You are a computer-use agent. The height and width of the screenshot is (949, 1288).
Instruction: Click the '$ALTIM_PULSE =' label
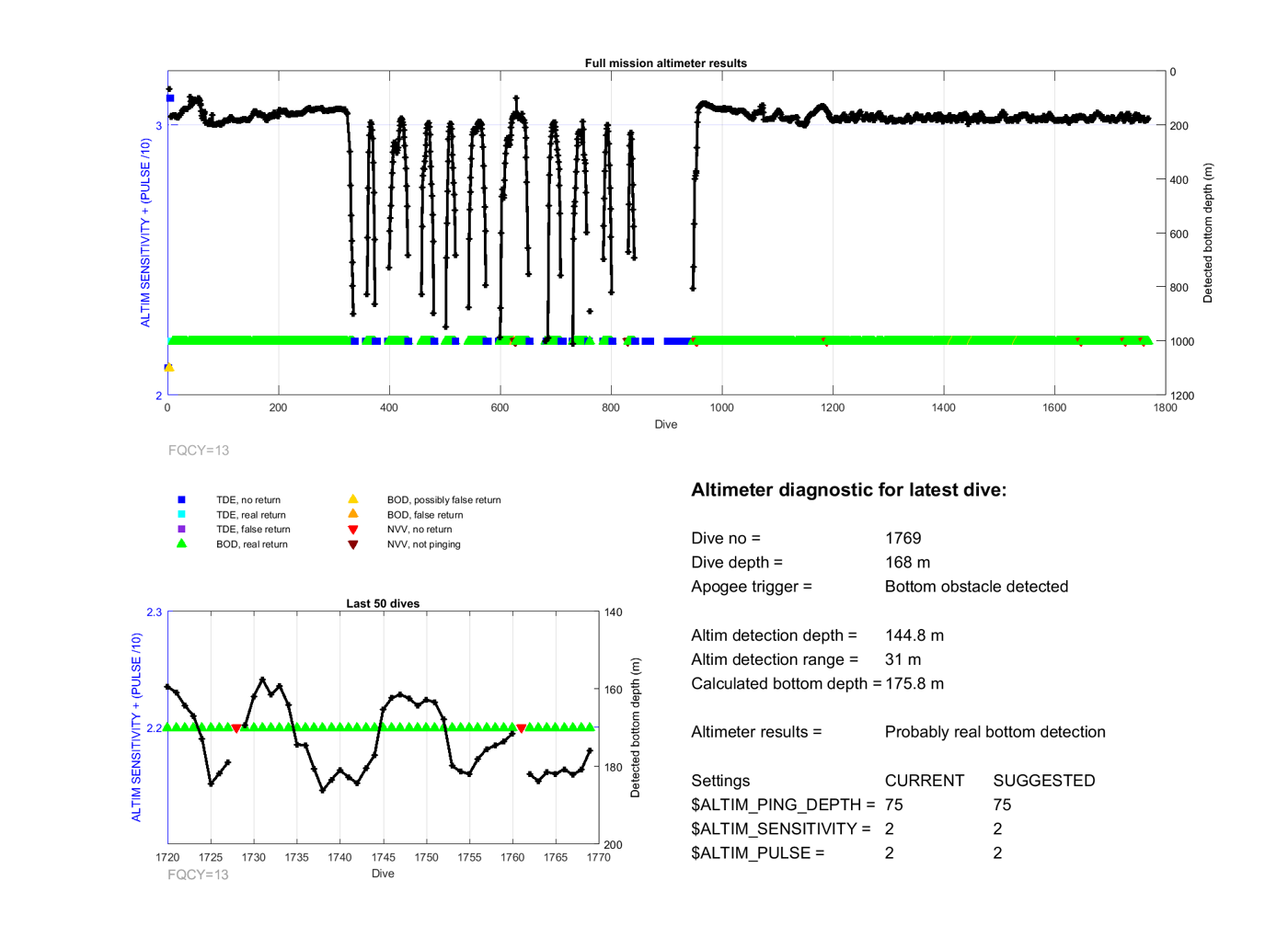tap(758, 852)
